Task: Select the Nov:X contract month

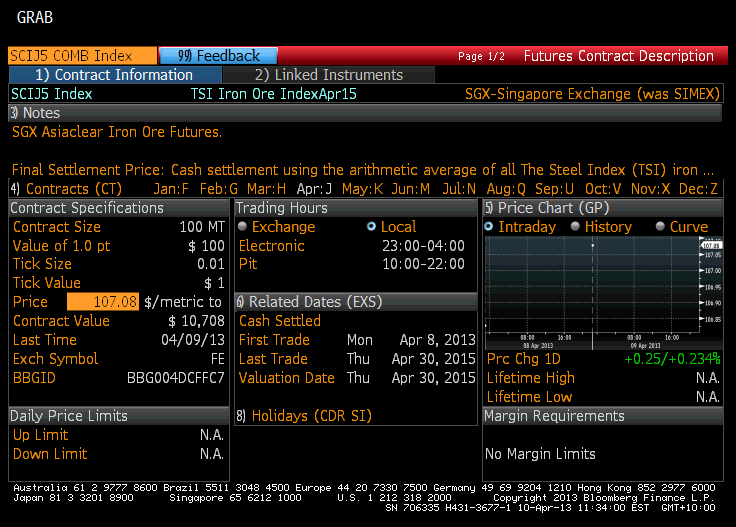Action: tap(650, 189)
